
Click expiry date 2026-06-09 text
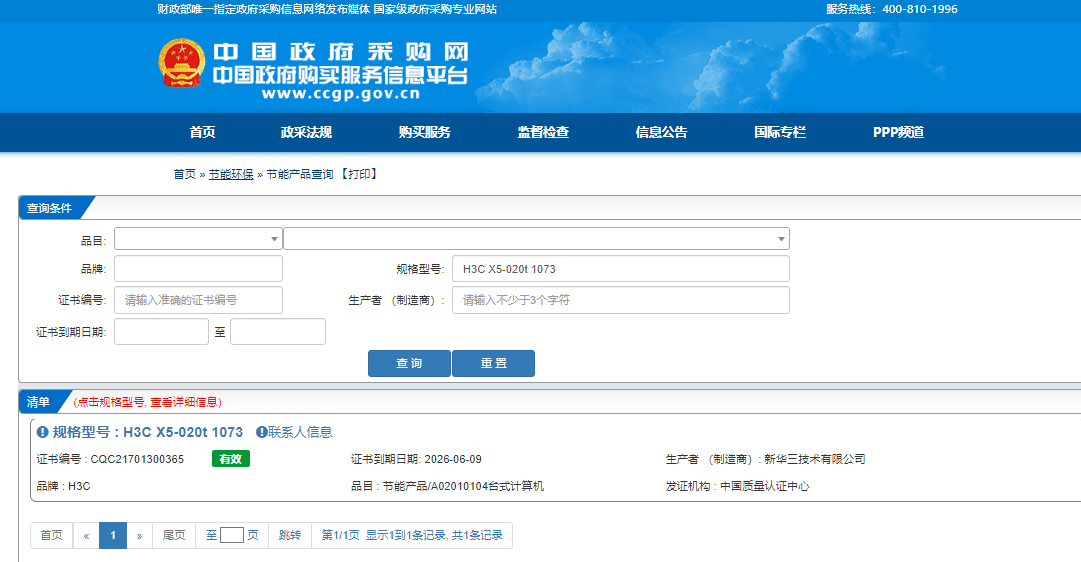click(453, 459)
